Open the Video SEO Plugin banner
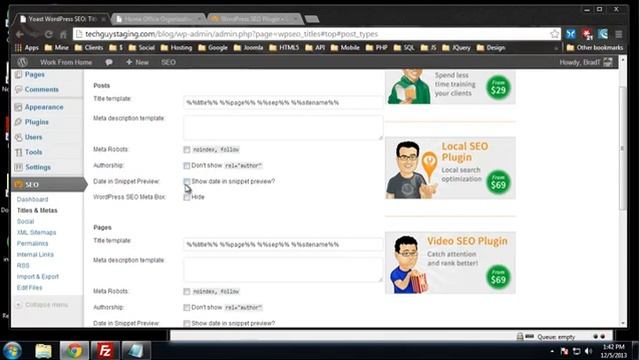640x360 pixels. pyautogui.click(x=450, y=263)
